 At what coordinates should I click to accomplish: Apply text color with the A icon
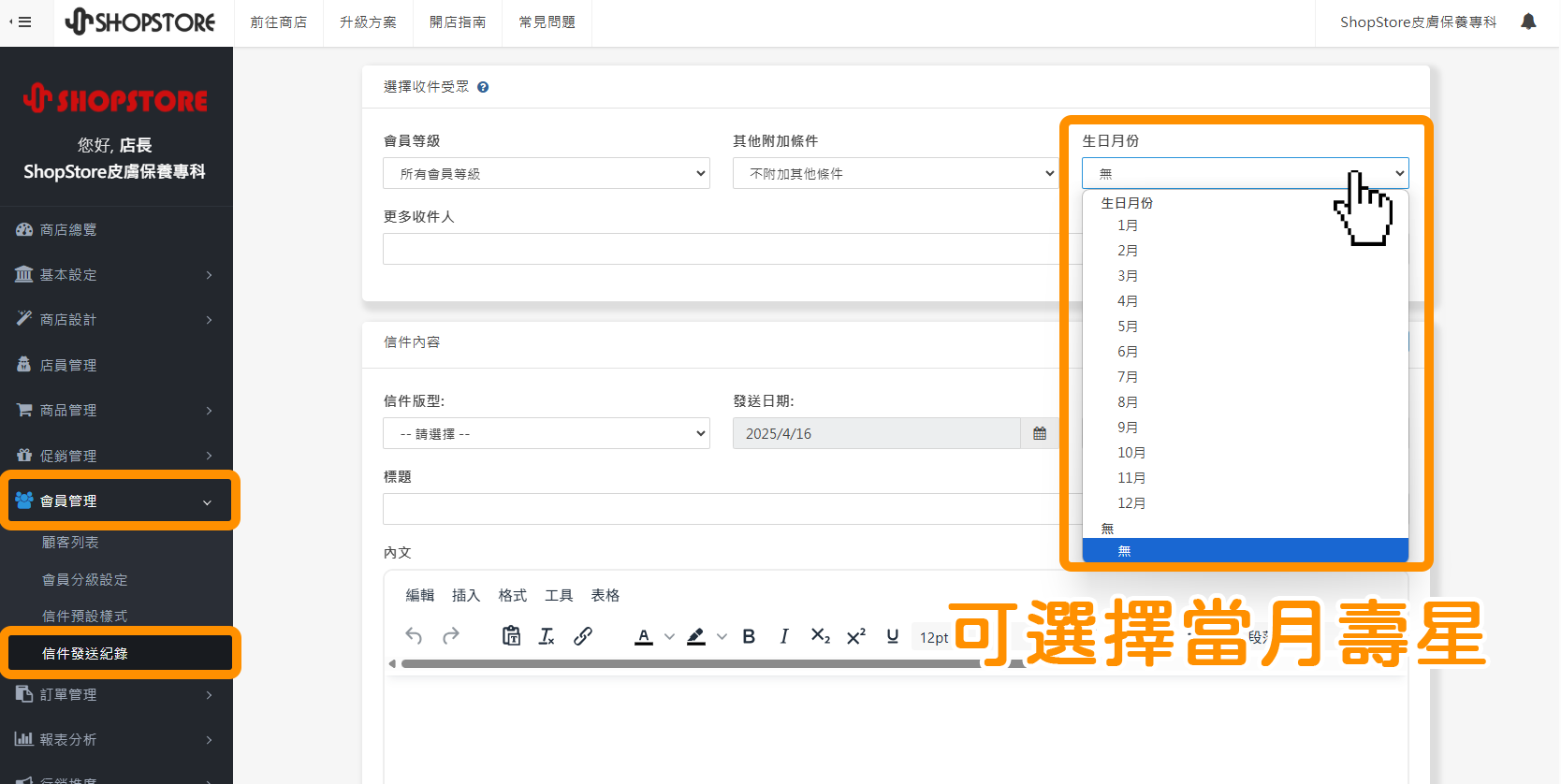644,636
